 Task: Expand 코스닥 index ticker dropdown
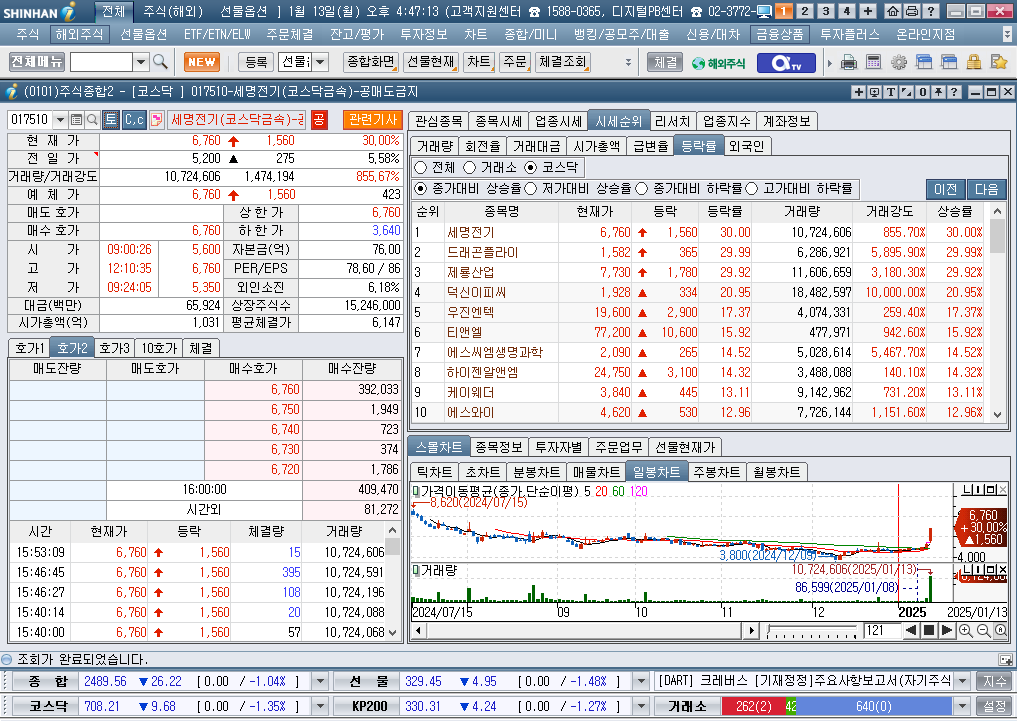[320, 705]
